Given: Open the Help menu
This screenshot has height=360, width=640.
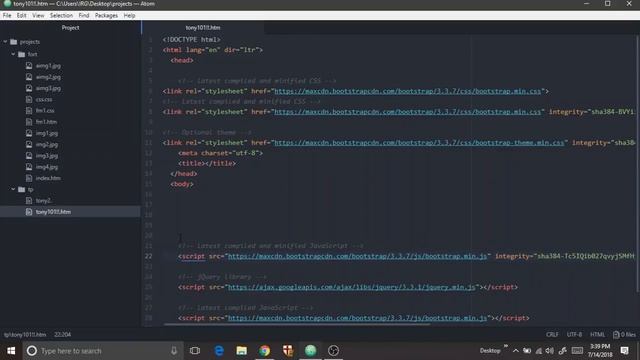Looking at the screenshot, I should tap(129, 16).
